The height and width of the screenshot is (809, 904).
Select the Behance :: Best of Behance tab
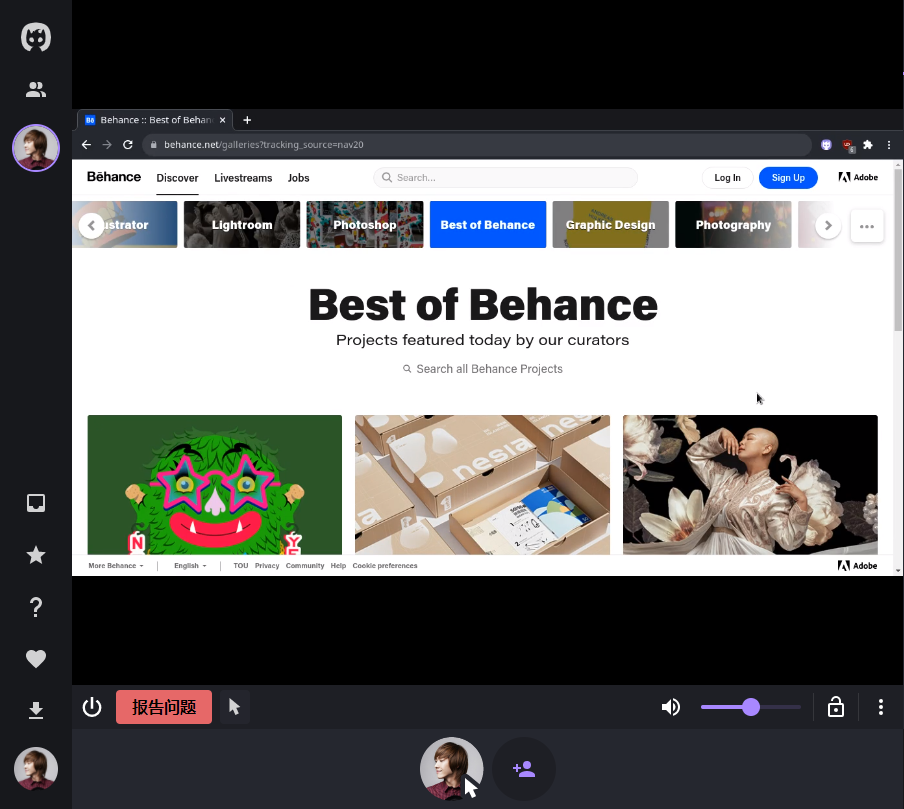(155, 120)
